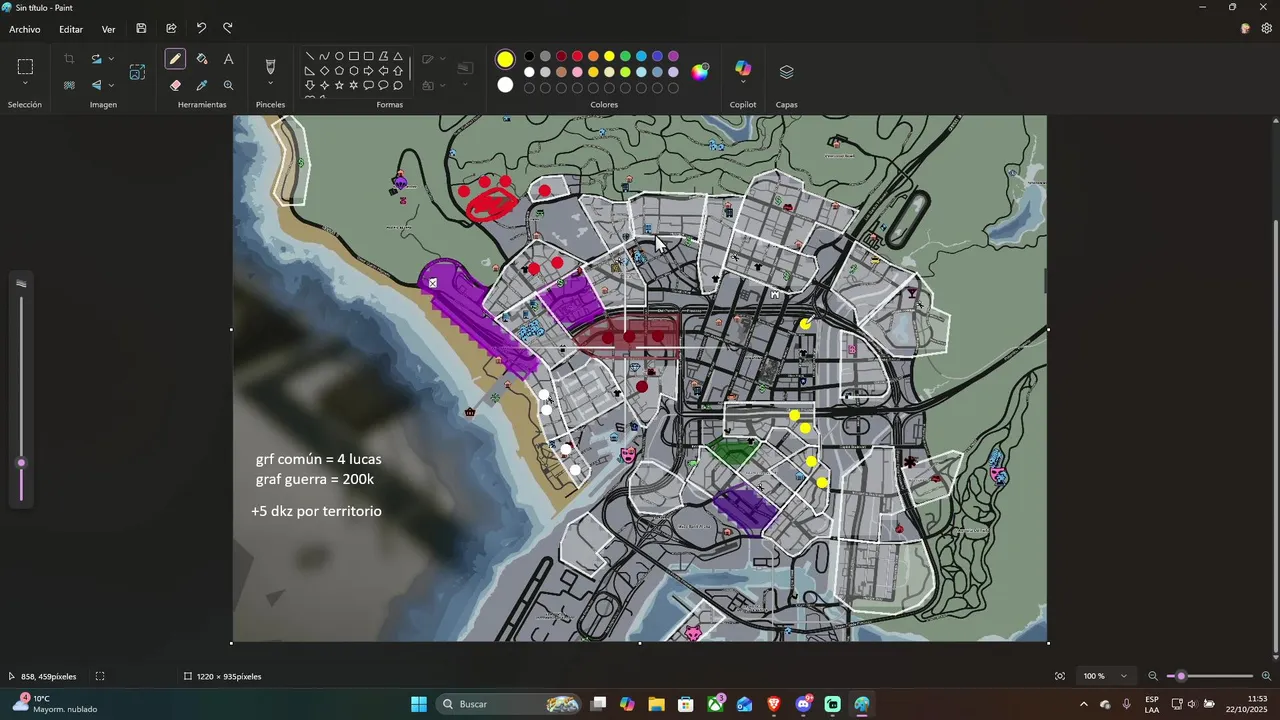
Task: Select the Right arrow shape
Action: [x=369, y=71]
